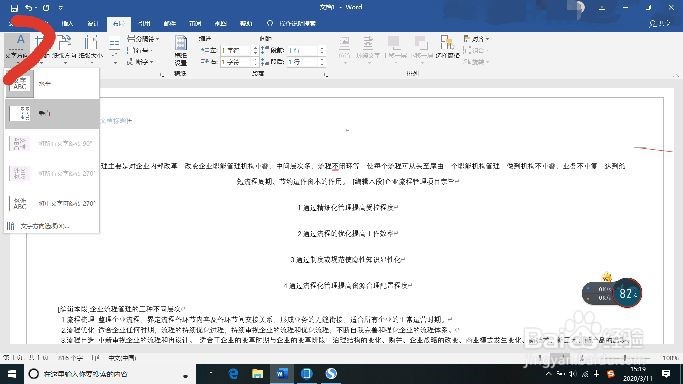Open the Line Numbers (行号) dropdown
The height and width of the screenshot is (384, 683).
coord(139,51)
